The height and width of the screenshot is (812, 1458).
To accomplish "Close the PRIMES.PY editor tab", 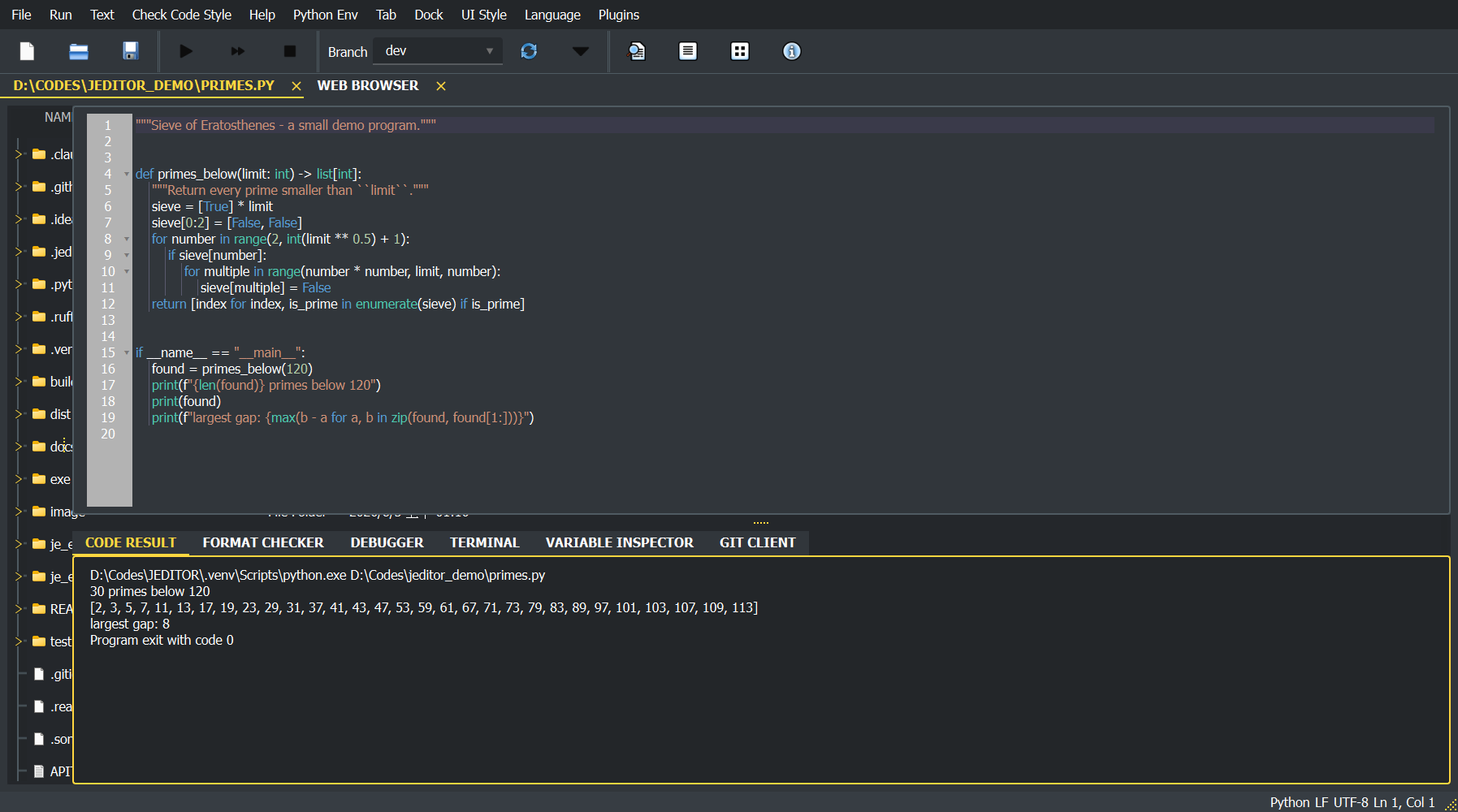I will [296, 86].
